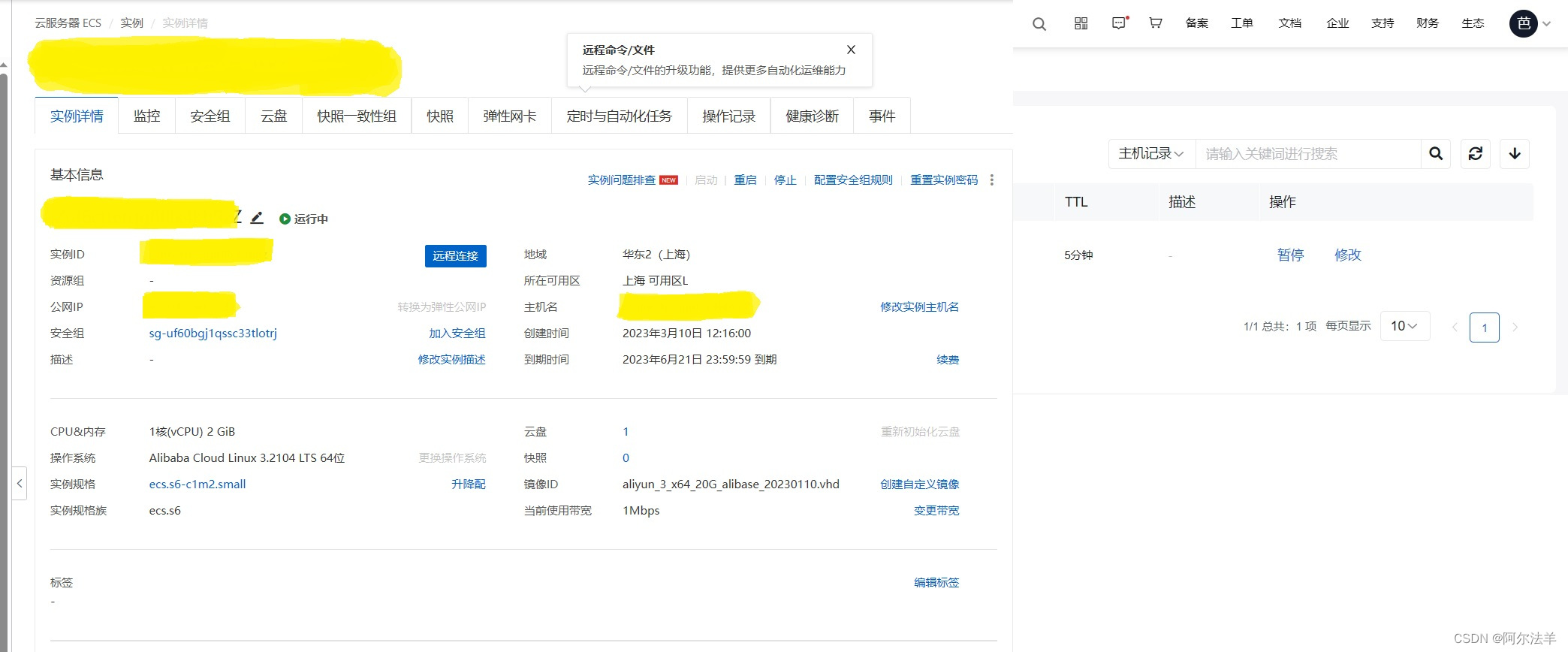Switch to the 安全组 tab

coord(210,116)
